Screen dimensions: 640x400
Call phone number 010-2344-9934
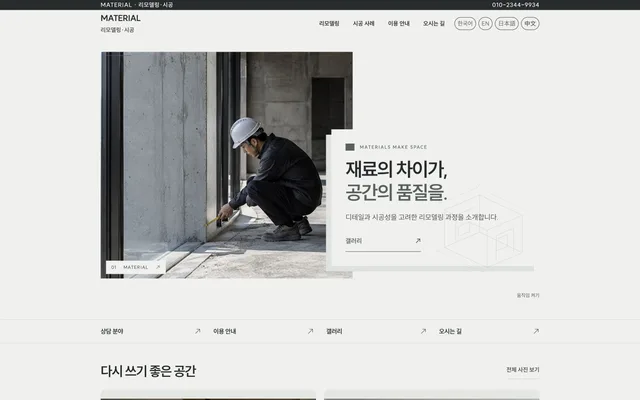[x=516, y=5]
